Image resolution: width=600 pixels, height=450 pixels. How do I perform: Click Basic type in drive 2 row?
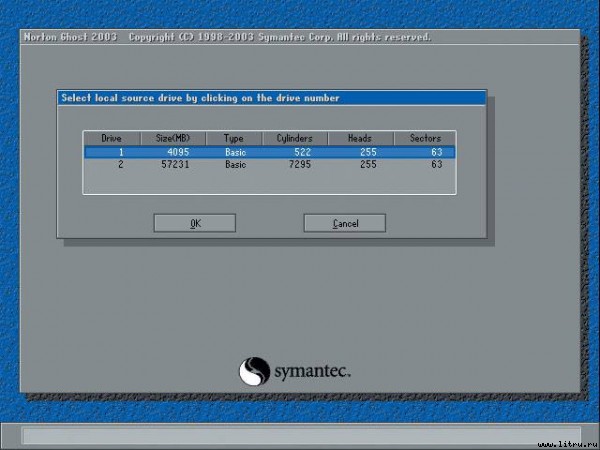(235, 165)
